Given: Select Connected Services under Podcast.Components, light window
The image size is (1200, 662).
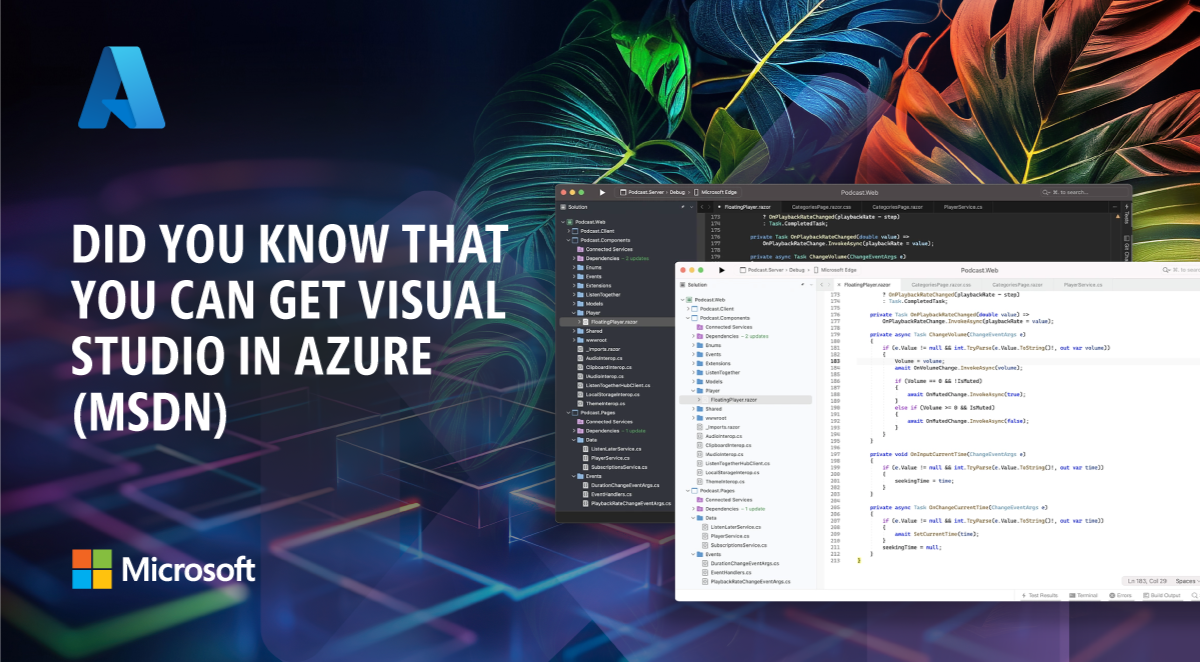Looking at the screenshot, I should (x=728, y=327).
